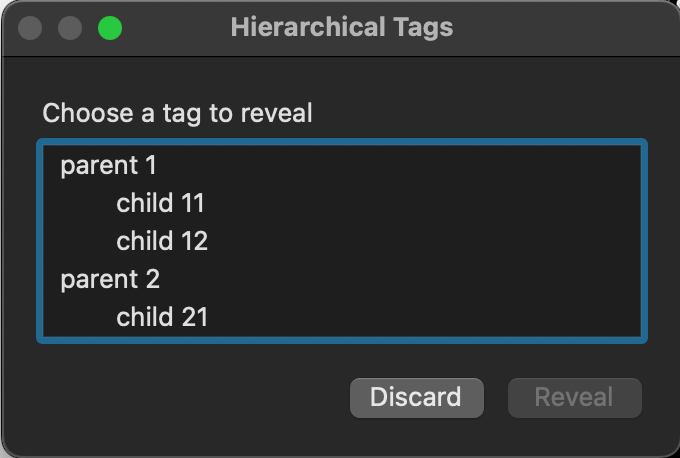Choose the "child 12" tag

point(161,241)
